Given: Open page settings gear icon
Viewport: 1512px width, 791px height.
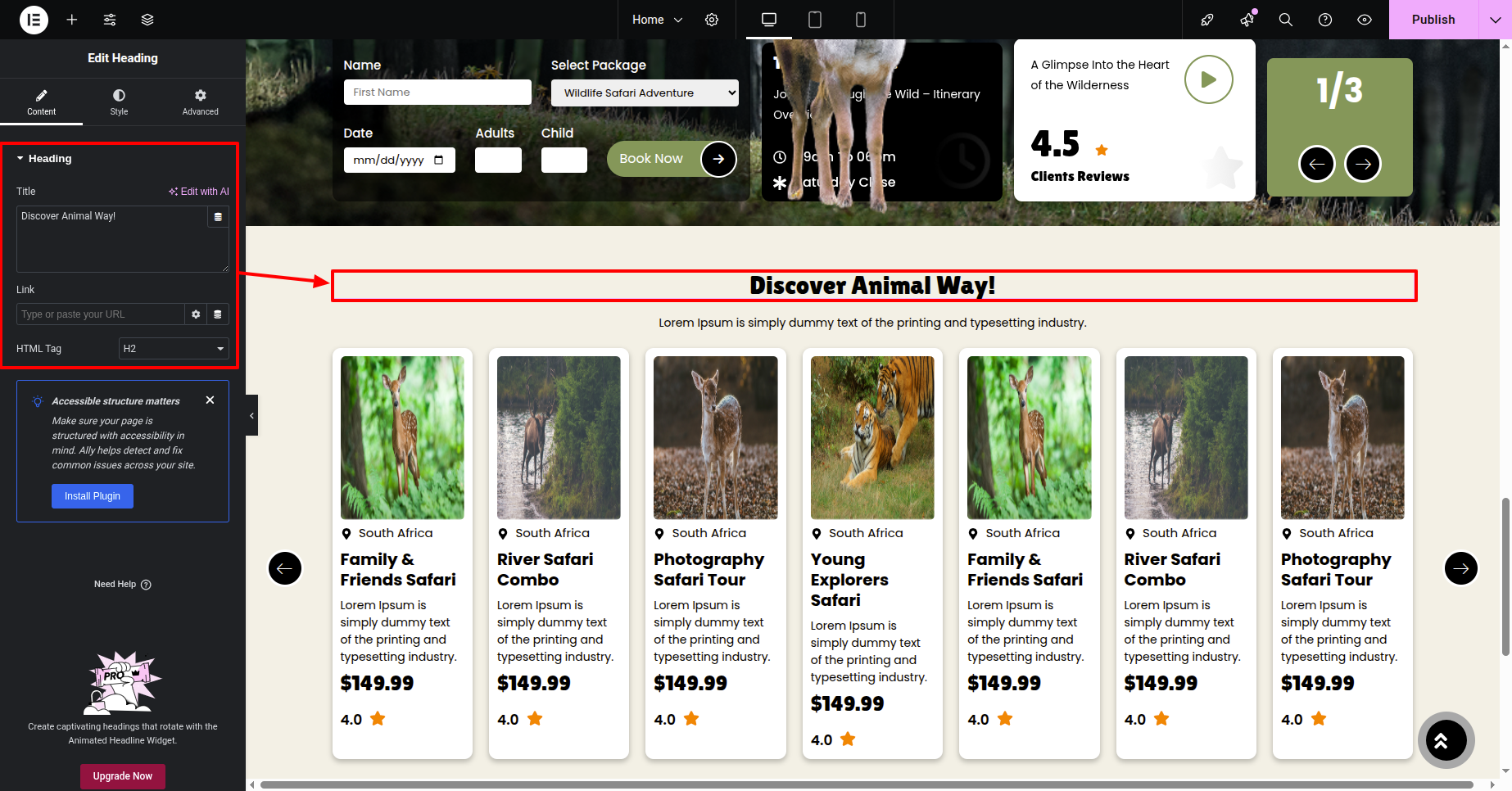Looking at the screenshot, I should pyautogui.click(x=712, y=20).
